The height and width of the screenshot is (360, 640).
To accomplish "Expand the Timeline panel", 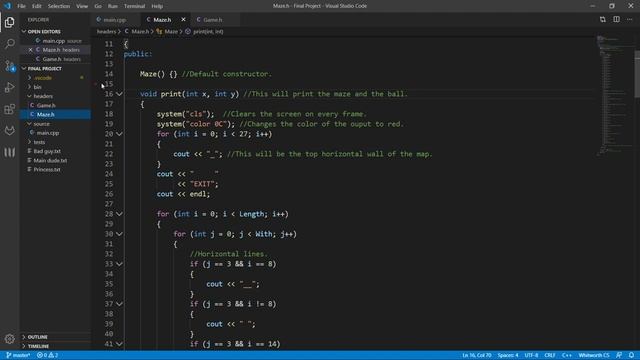I will [38, 346].
